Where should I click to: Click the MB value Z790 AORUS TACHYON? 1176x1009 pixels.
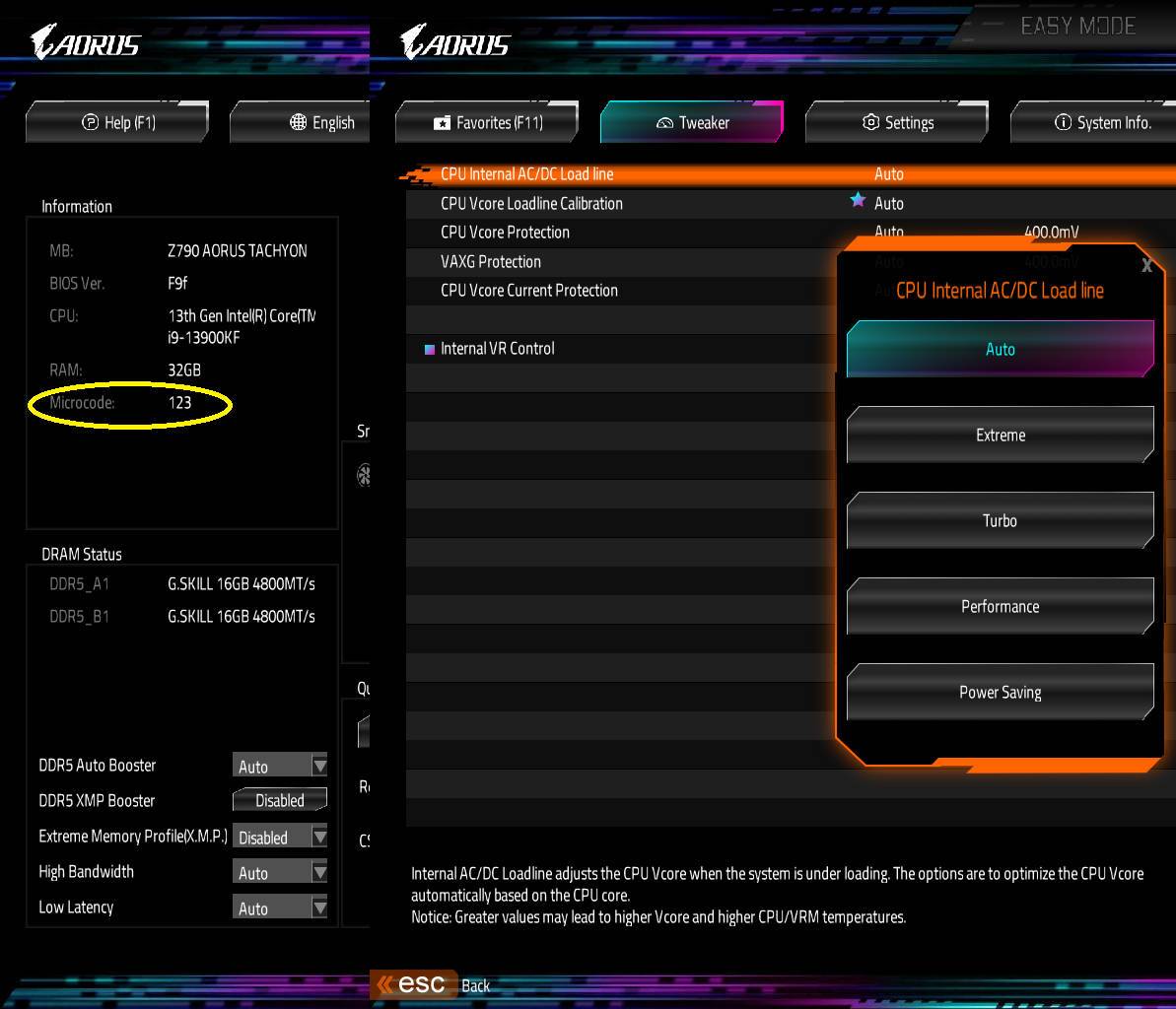[x=237, y=251]
